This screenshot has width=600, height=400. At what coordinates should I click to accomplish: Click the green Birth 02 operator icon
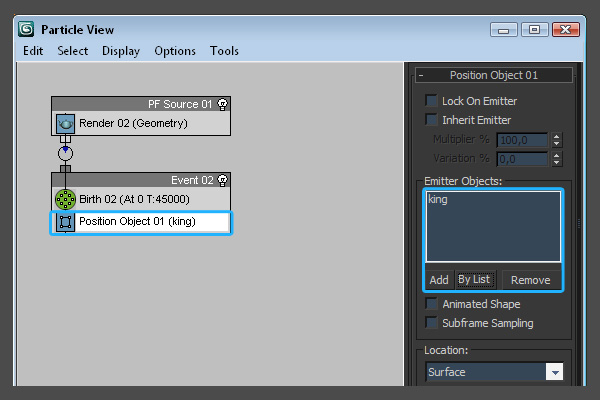(x=66, y=199)
